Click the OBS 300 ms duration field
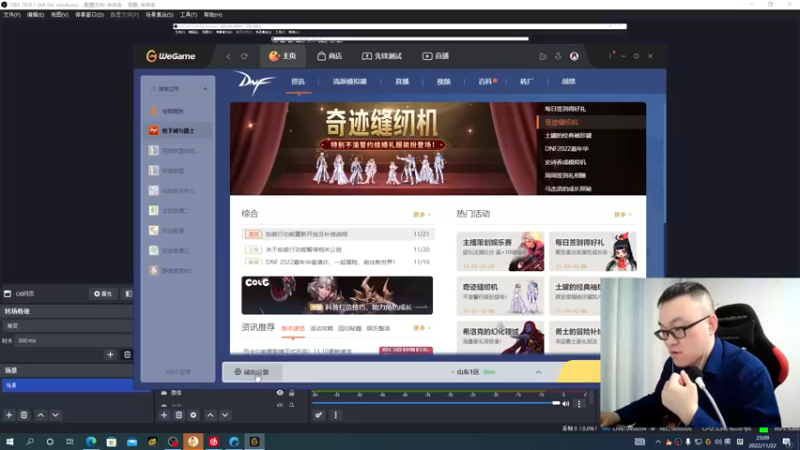Viewport: 800px width, 450px height. coord(74,340)
